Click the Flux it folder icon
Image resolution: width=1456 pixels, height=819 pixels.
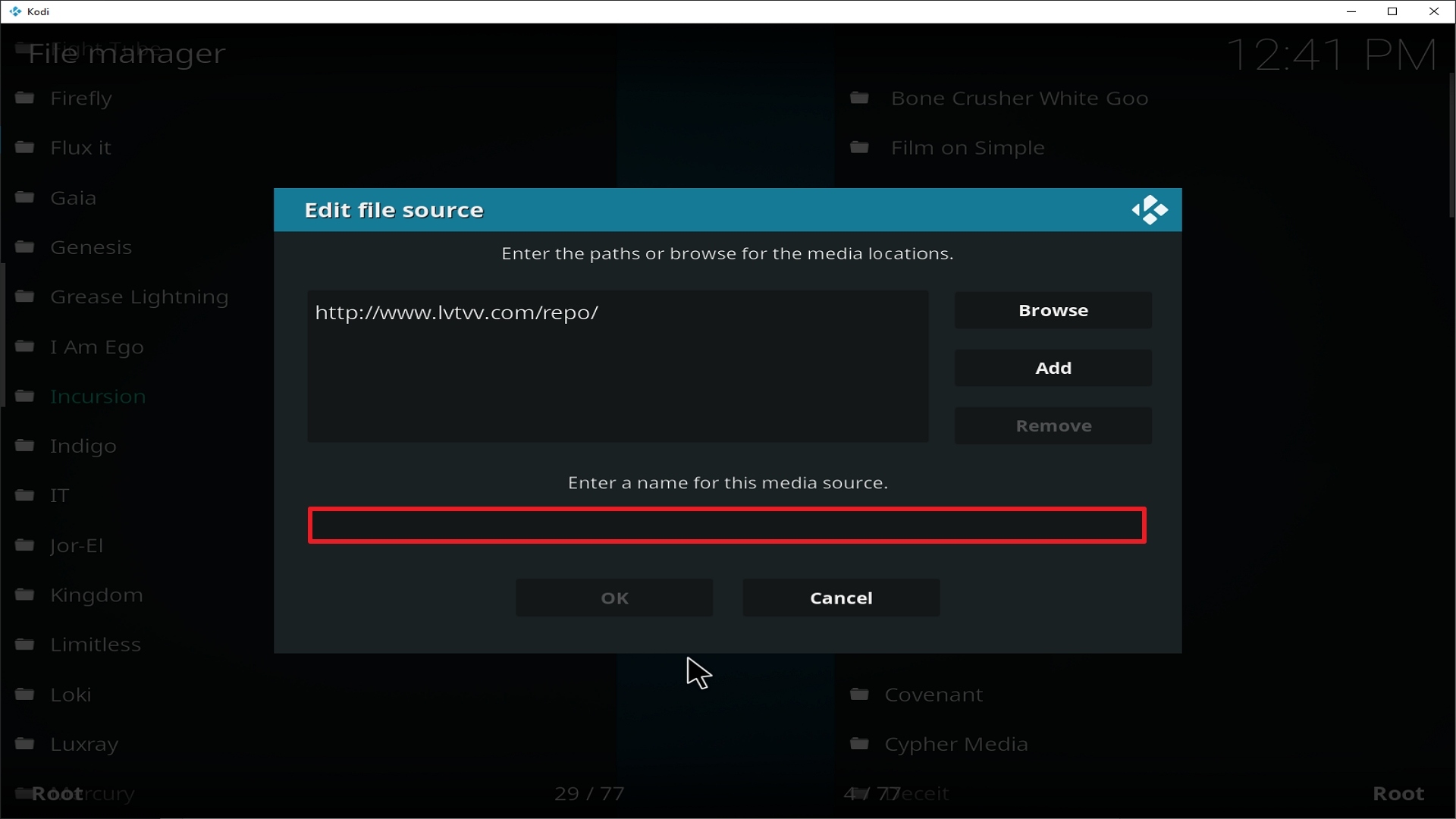pyautogui.click(x=25, y=147)
